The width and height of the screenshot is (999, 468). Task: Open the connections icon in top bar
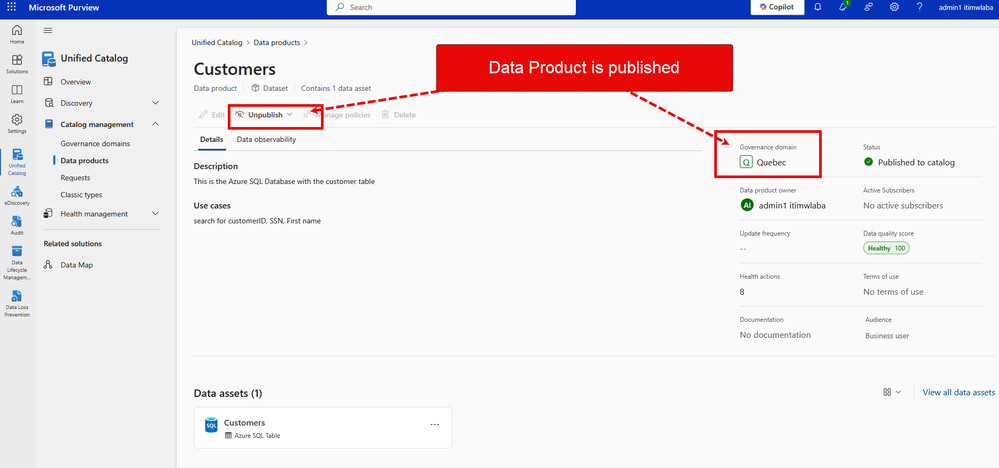(868, 7)
